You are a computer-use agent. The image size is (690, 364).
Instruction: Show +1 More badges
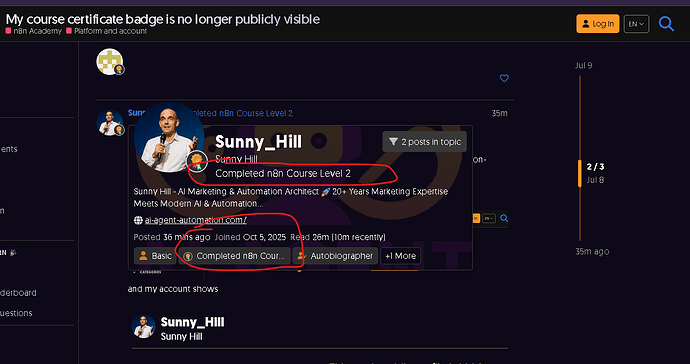coord(400,256)
